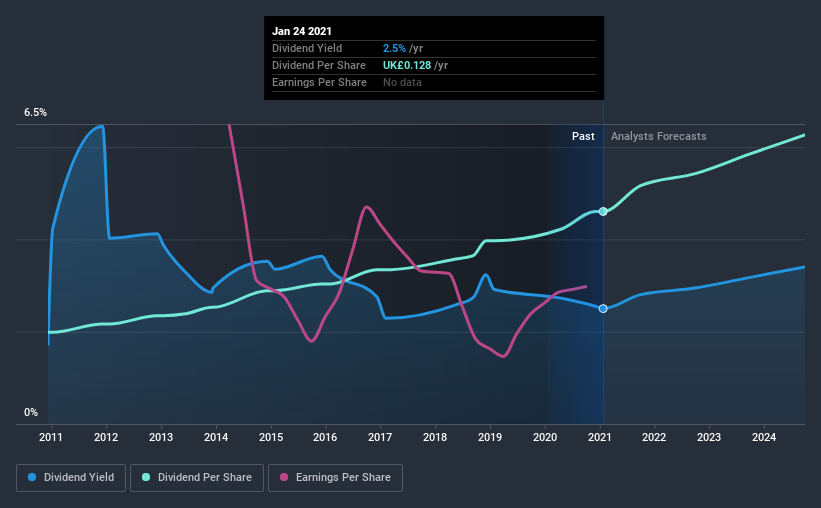
Task: Click the 0% y-axis label
Action: pos(31,413)
